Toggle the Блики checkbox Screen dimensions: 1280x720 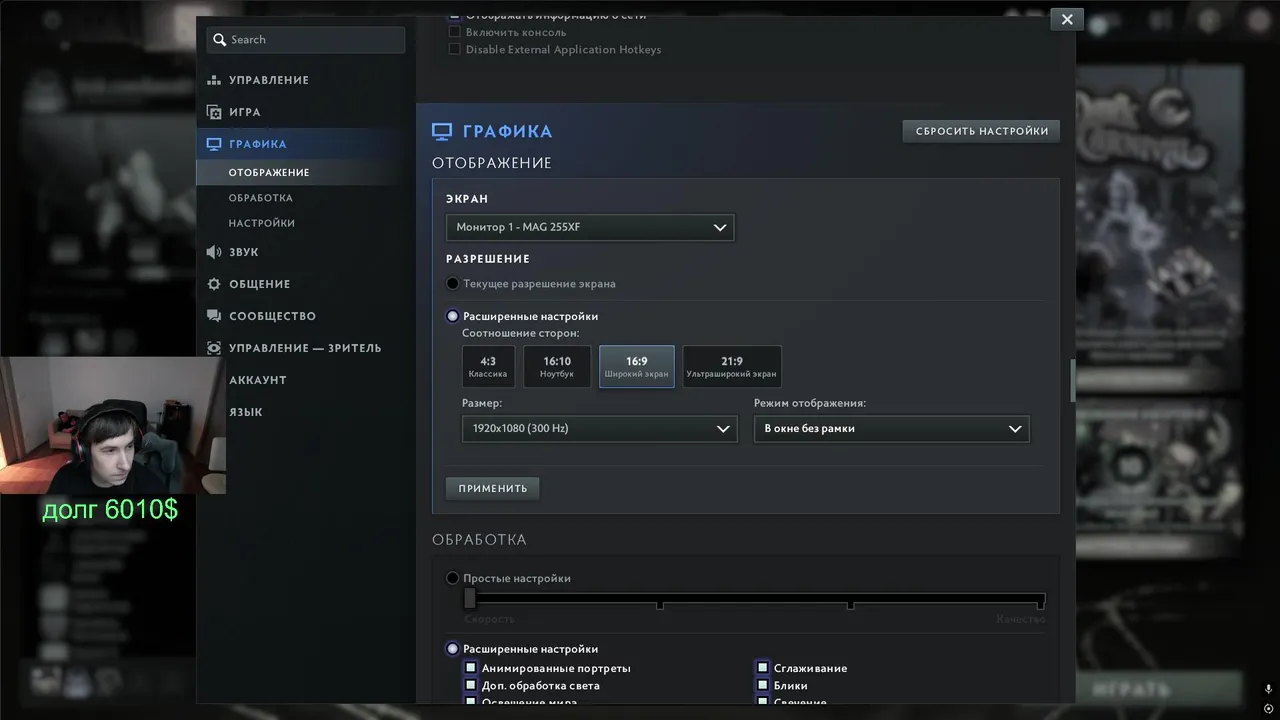(763, 685)
